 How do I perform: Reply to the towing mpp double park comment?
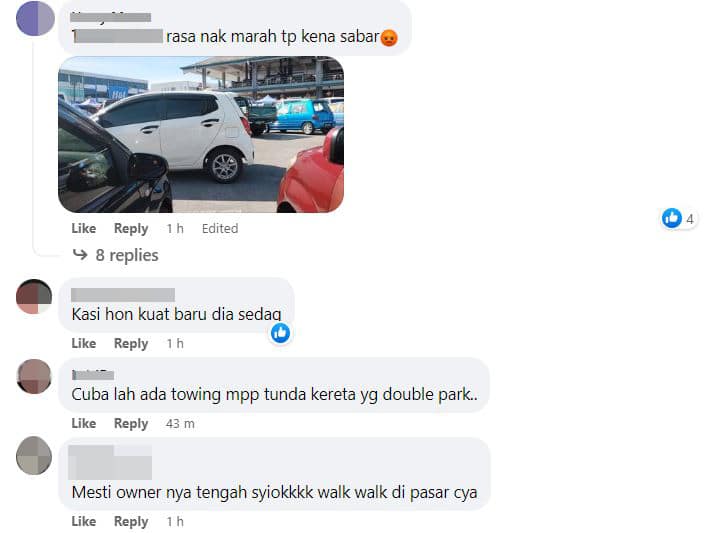131,423
